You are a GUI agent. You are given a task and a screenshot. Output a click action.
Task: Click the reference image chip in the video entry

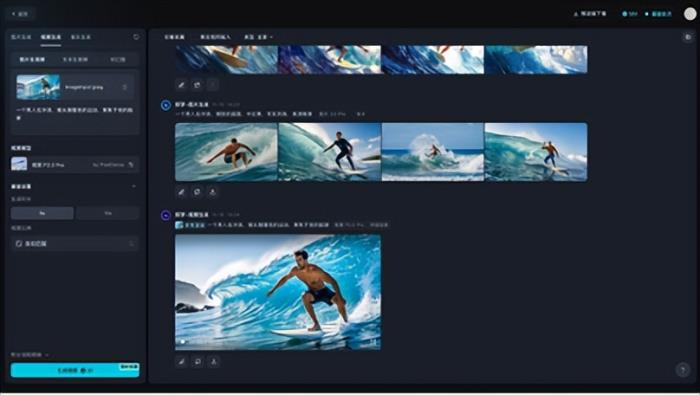pos(190,225)
